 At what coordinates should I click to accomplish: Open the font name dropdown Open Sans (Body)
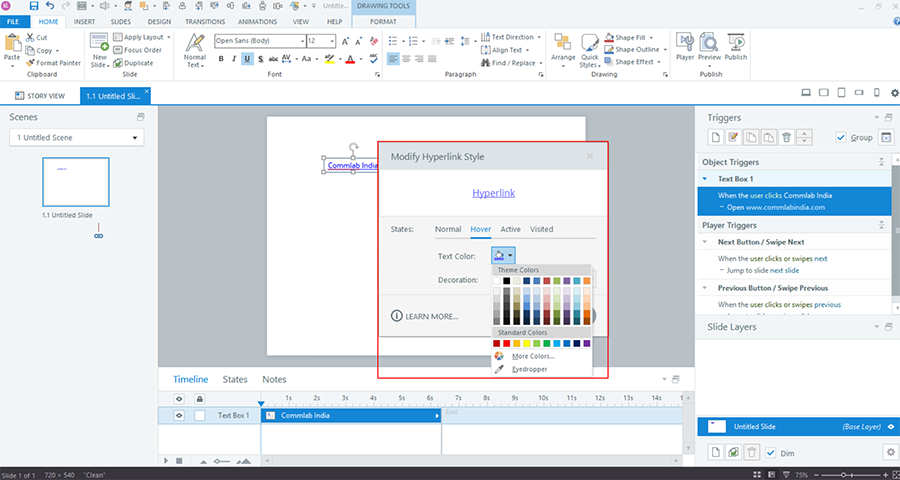302,41
